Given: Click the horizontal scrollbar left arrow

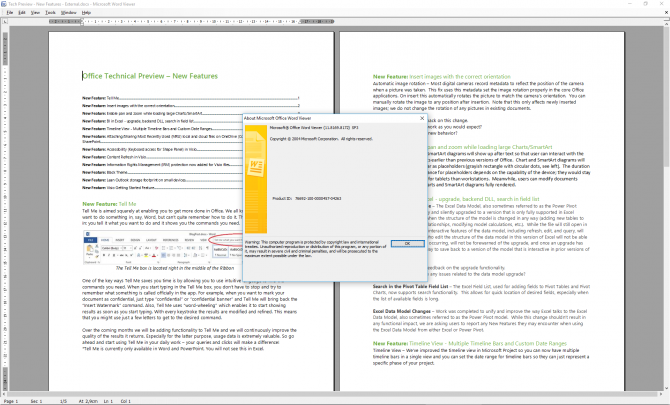Looking at the screenshot, I should click(5, 394).
